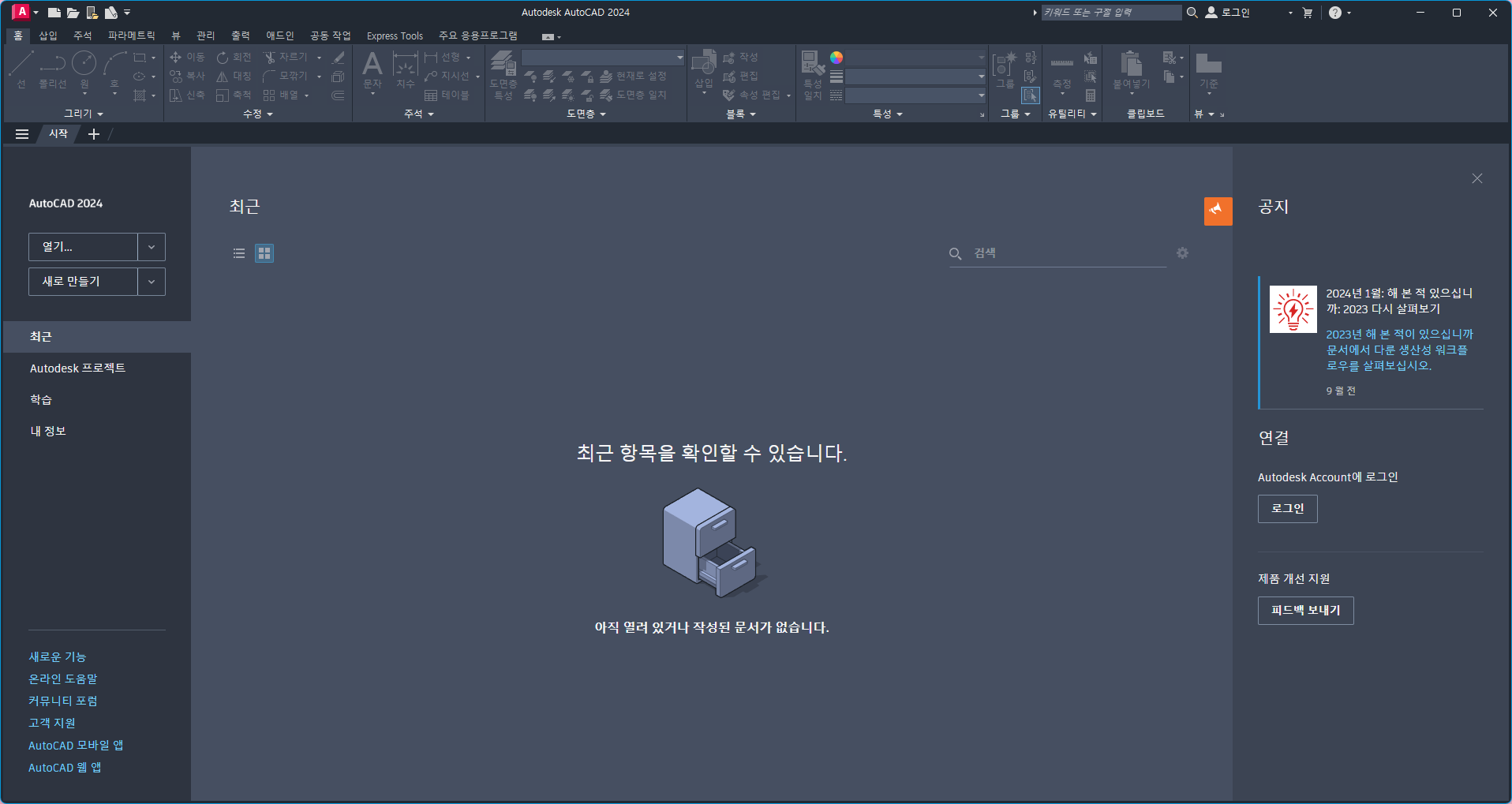Expand the New (새로 만들기) dropdown arrow
This screenshot has height=804, width=1512.
(152, 282)
